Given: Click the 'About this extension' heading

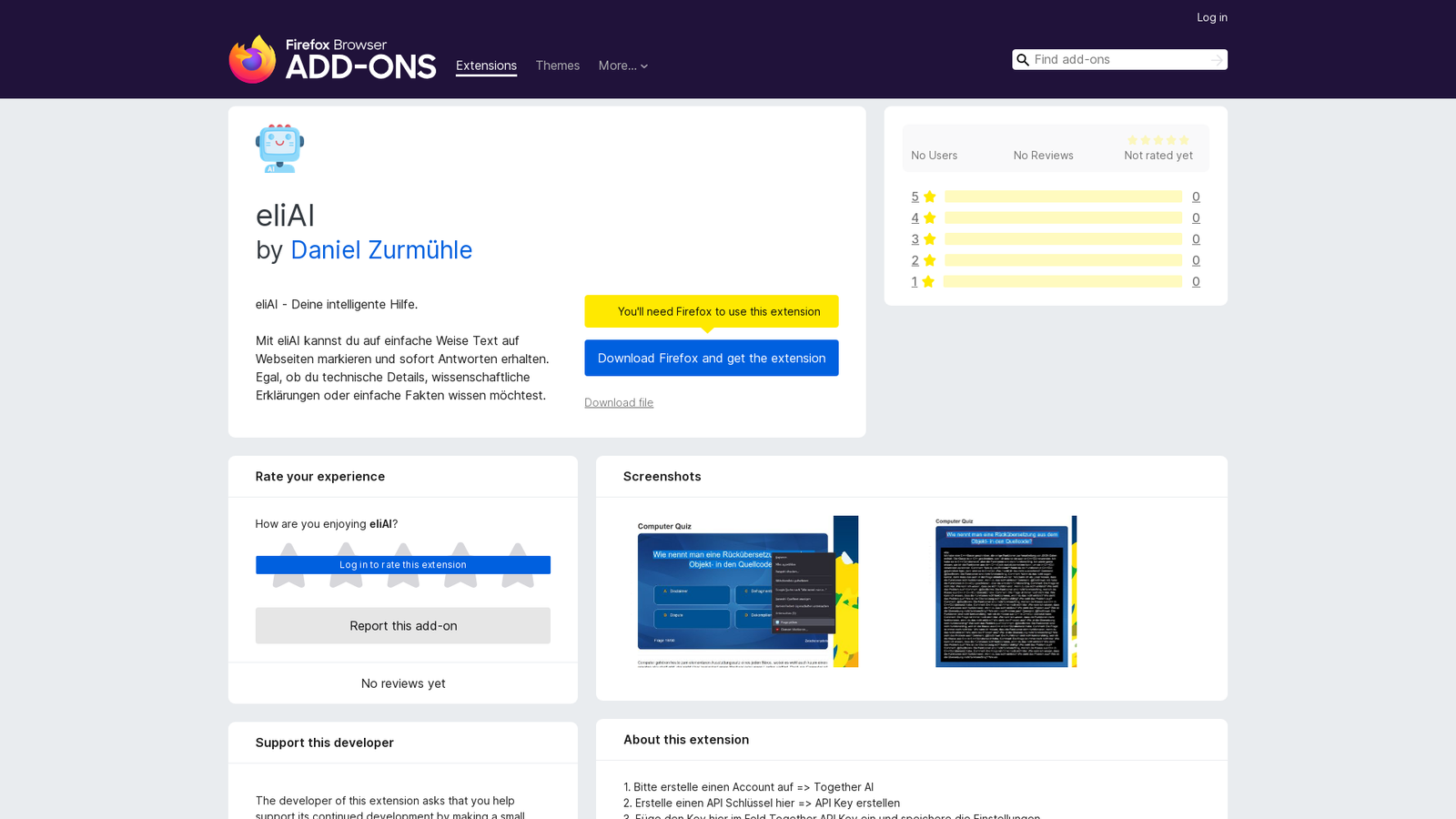Looking at the screenshot, I should click(686, 740).
